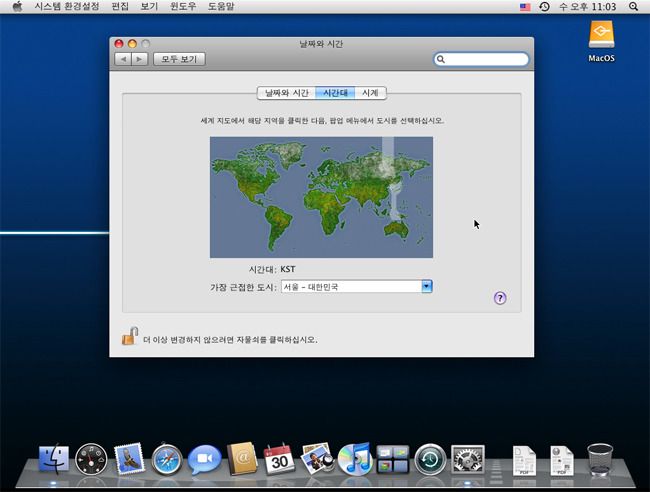Switch to the 시계 tab
The height and width of the screenshot is (492, 650).
tap(370, 93)
